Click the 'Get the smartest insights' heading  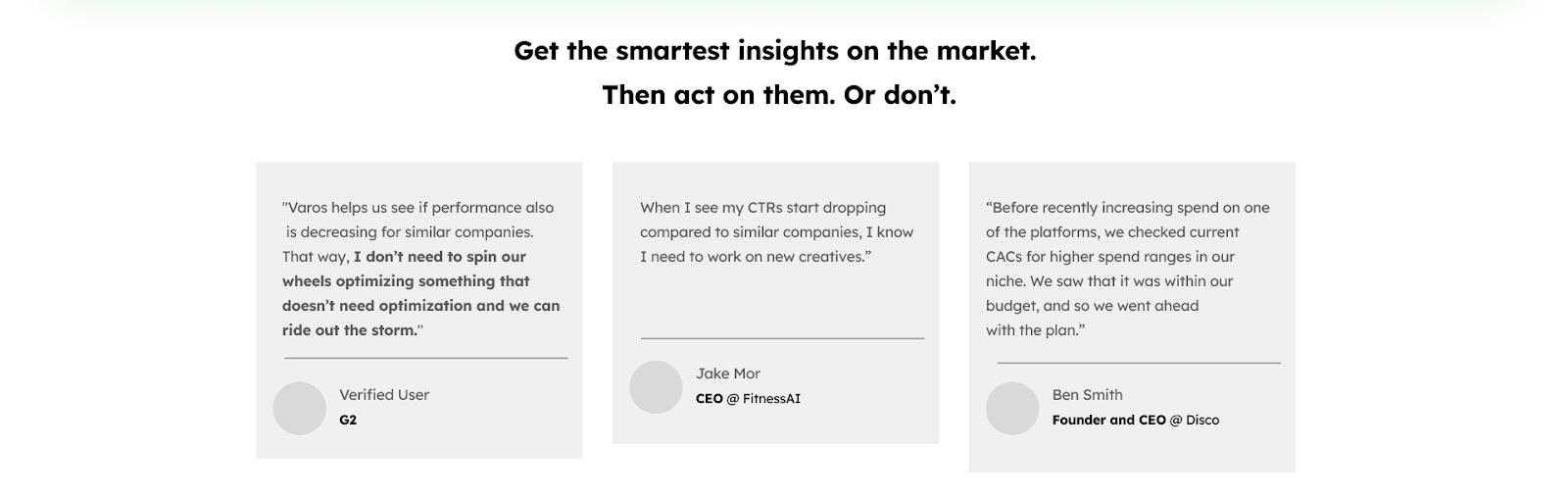click(775, 50)
